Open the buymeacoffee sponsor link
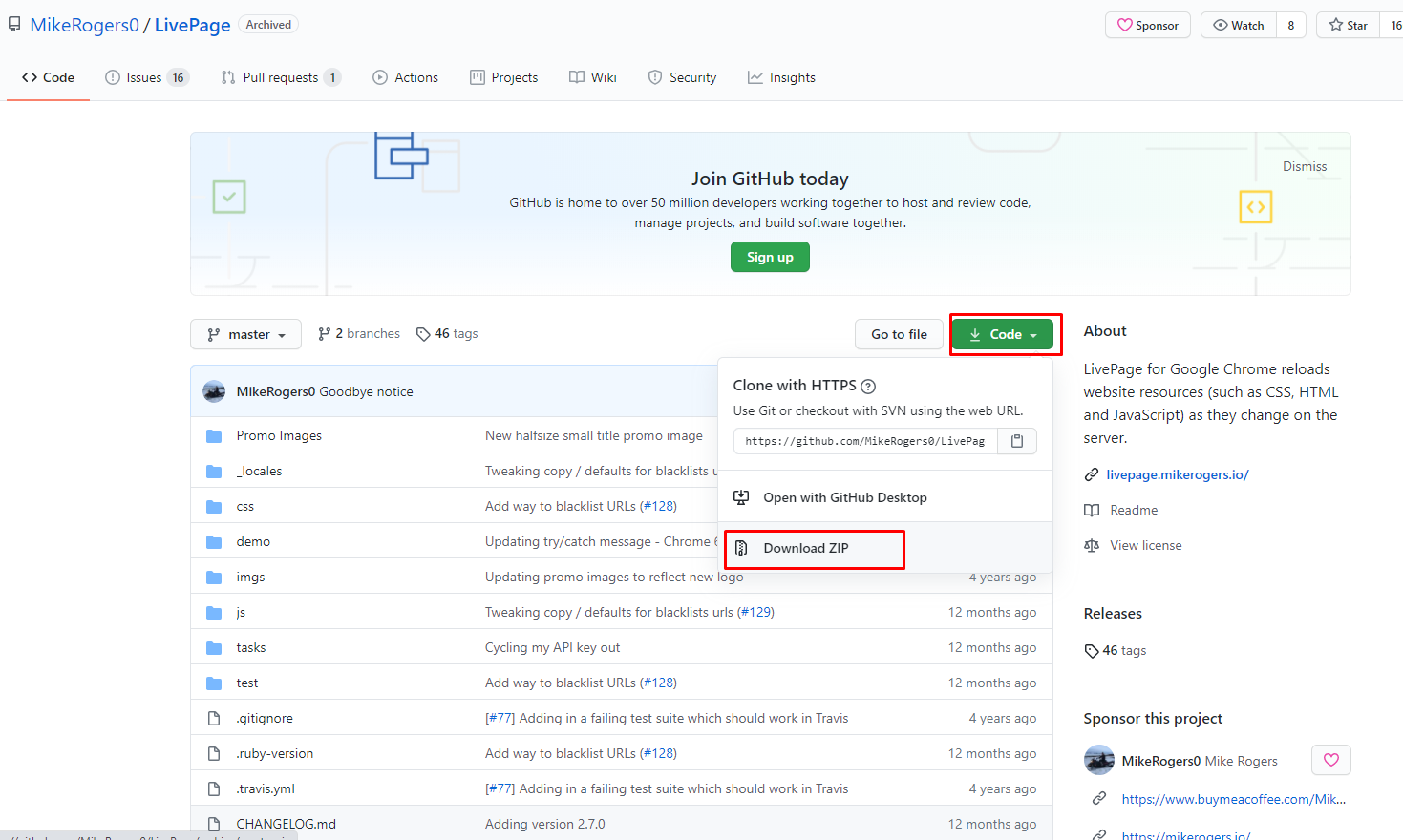Screen dimensions: 1403x840 click(x=1233, y=799)
